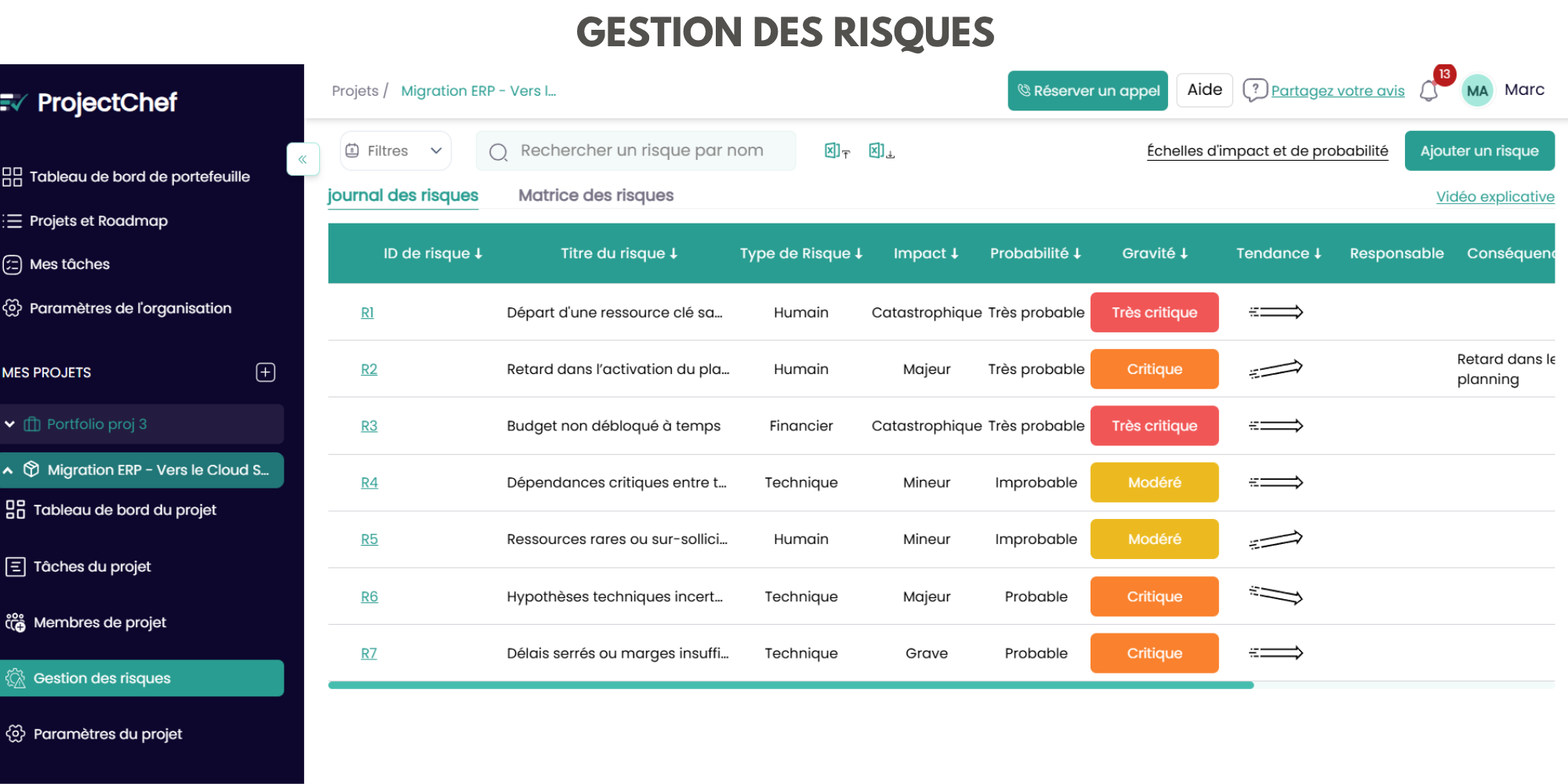Click the R7 stable trend arrow
Image resolution: width=1568 pixels, height=784 pixels.
[x=1276, y=653]
